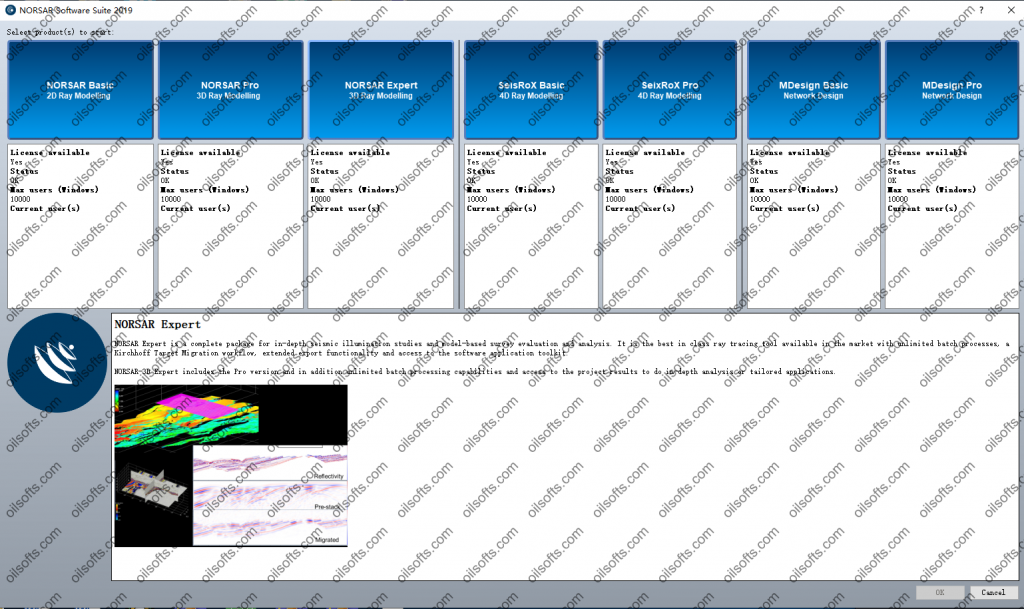Select the NORSAR Expert 3D Ray Modelling tile

click(381, 90)
